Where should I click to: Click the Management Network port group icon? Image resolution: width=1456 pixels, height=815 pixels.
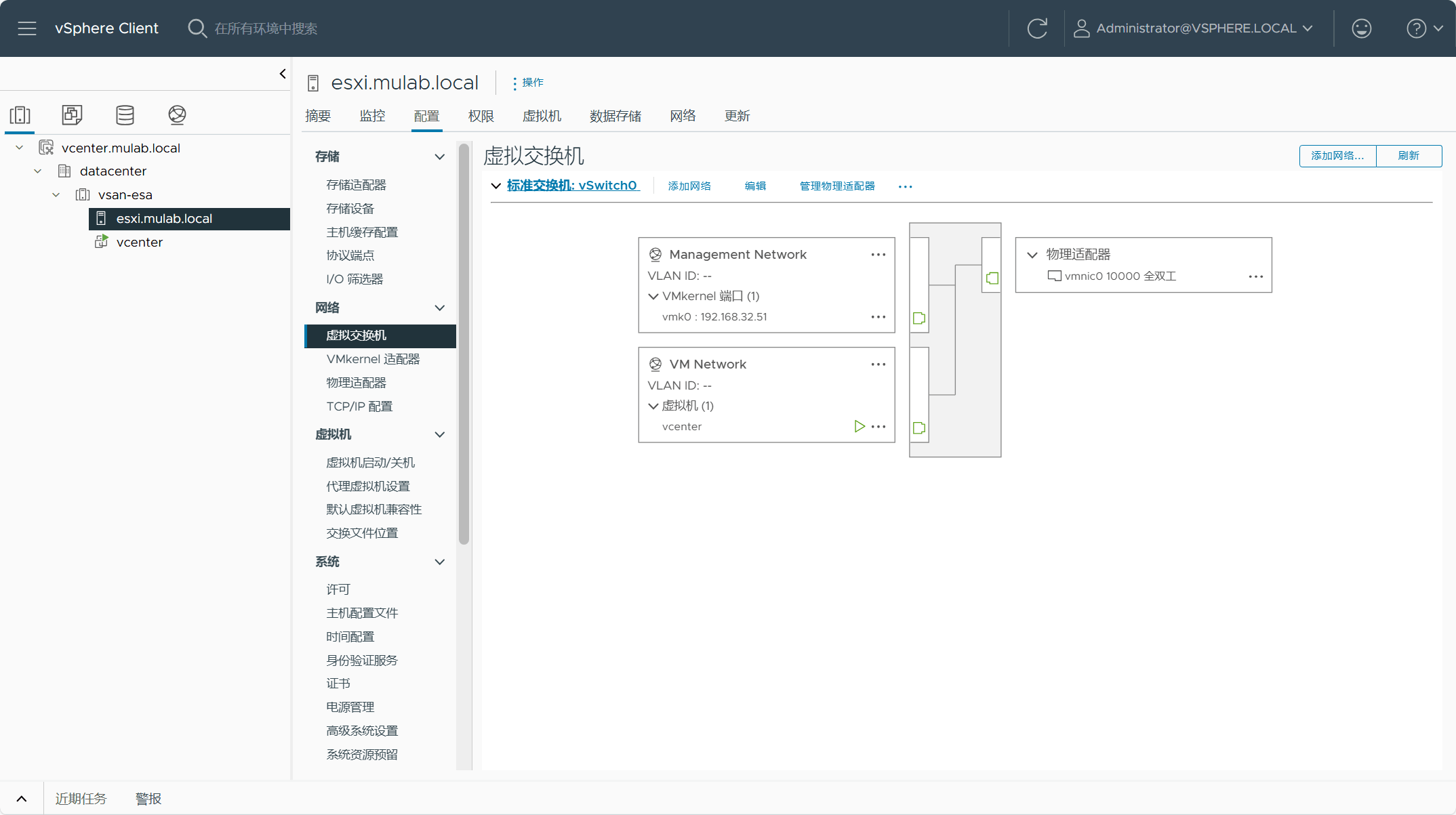tap(655, 255)
